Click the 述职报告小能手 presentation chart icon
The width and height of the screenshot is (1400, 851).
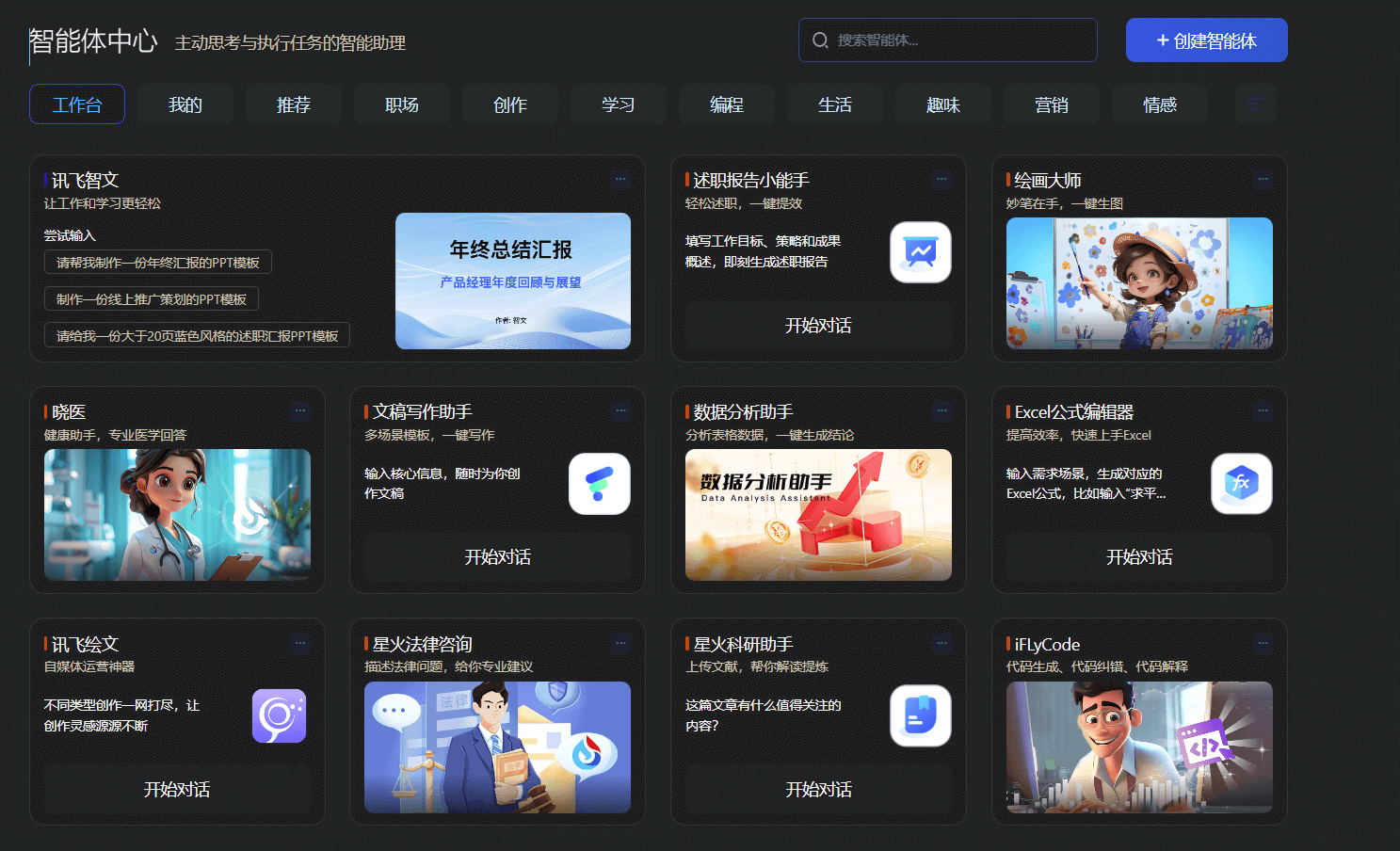click(921, 252)
